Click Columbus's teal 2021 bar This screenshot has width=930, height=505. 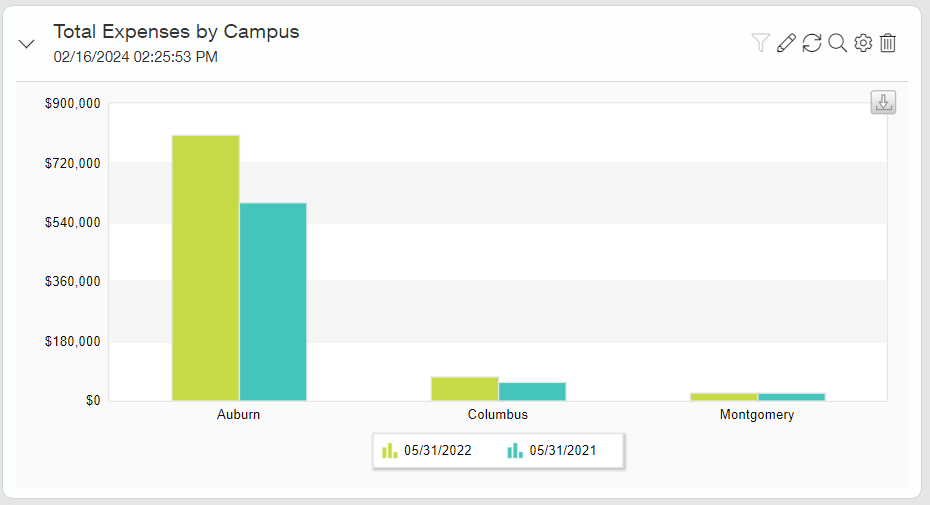pos(532,391)
